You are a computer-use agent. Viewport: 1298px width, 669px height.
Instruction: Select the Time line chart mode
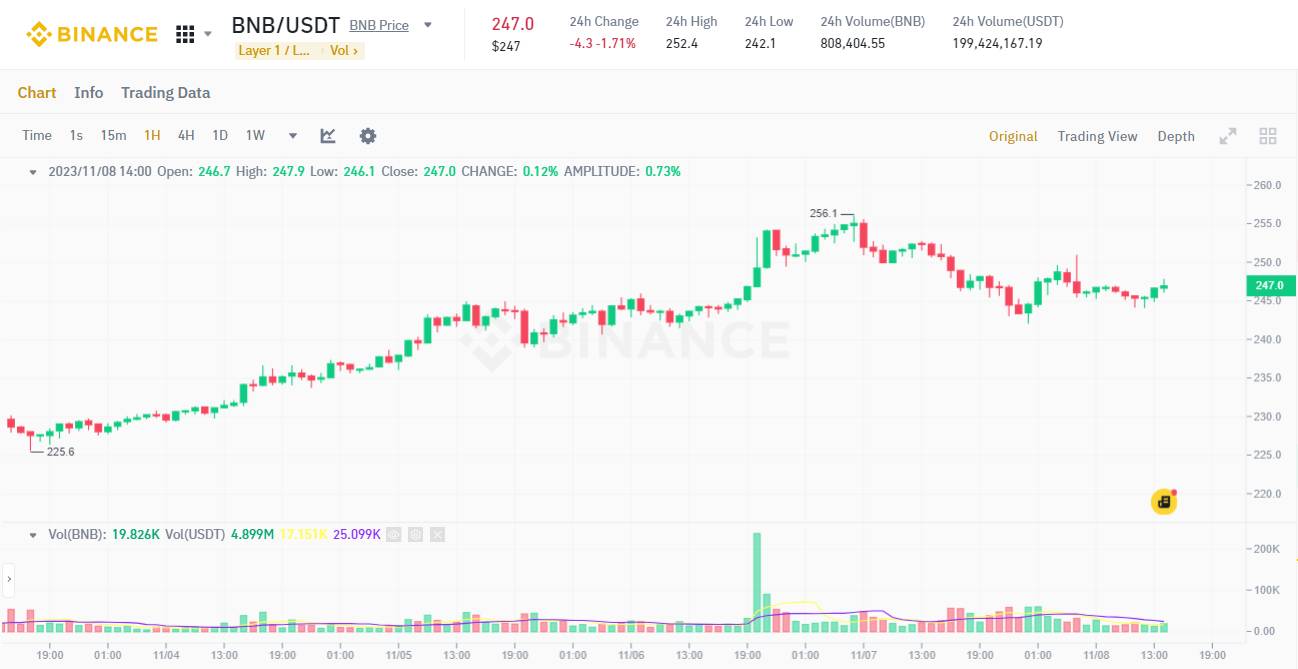pyautogui.click(x=37, y=136)
